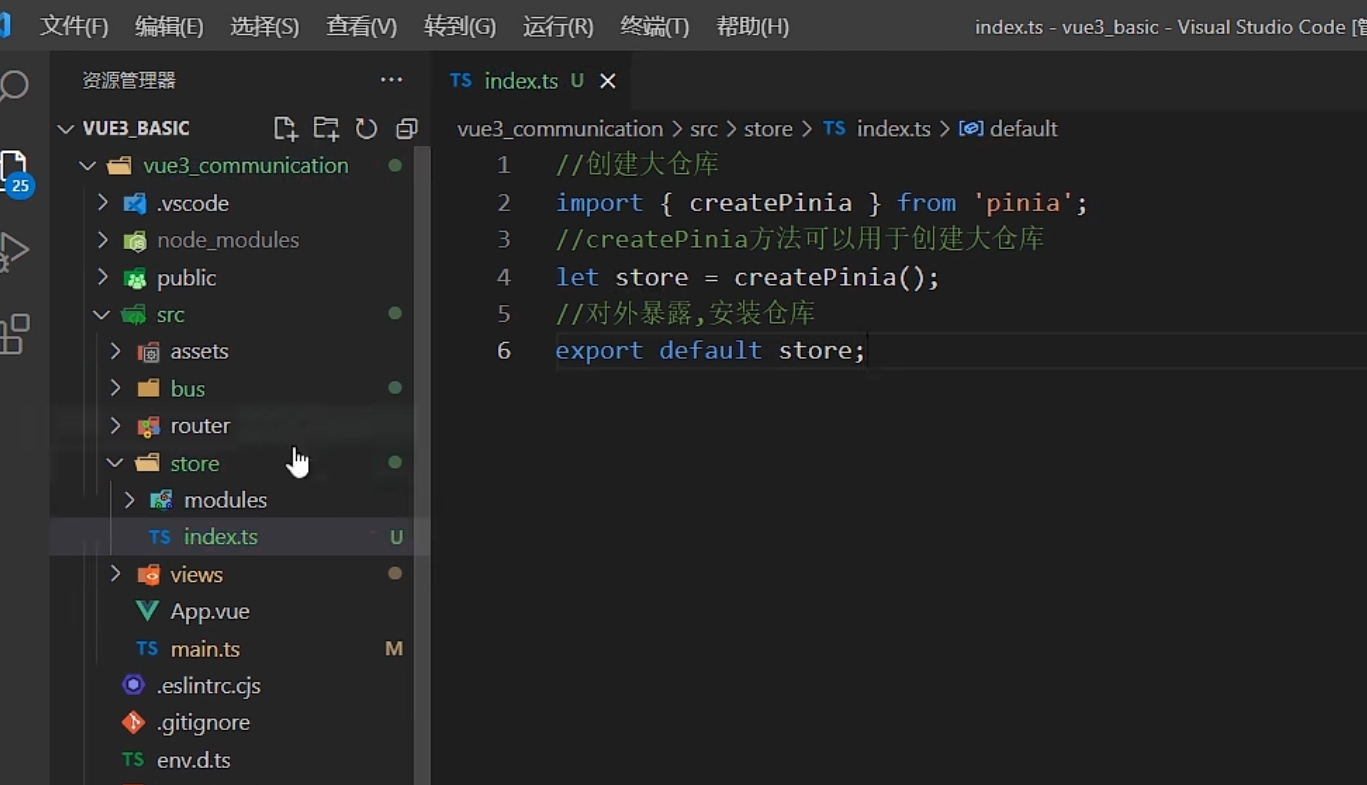Click the '//创建大仓库' comment line
The image size is (1367, 785).
pyautogui.click(x=637, y=165)
